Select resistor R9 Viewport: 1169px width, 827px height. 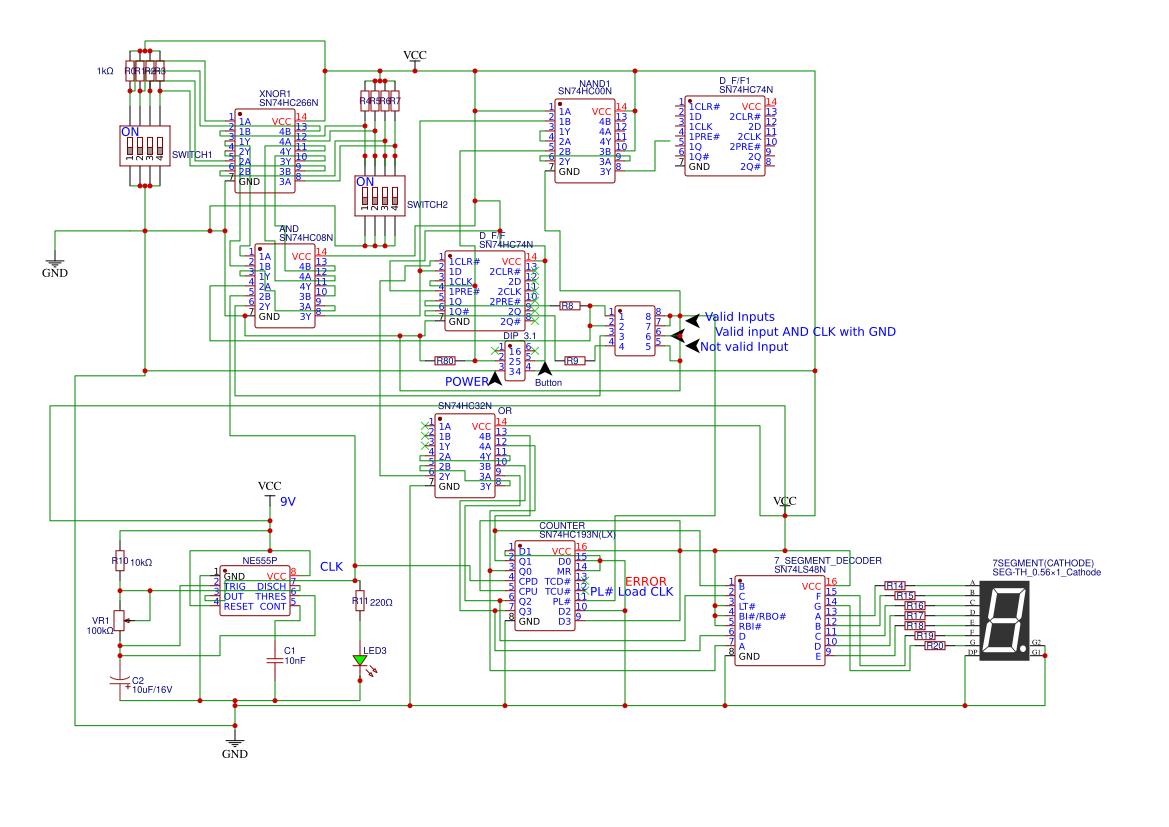click(x=573, y=361)
